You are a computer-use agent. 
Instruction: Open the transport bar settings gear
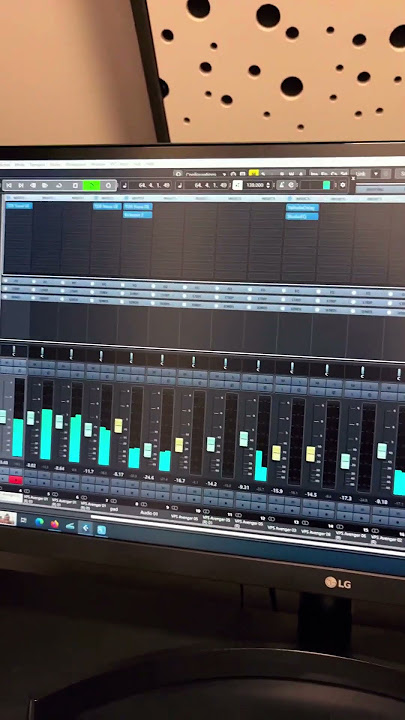(342, 185)
